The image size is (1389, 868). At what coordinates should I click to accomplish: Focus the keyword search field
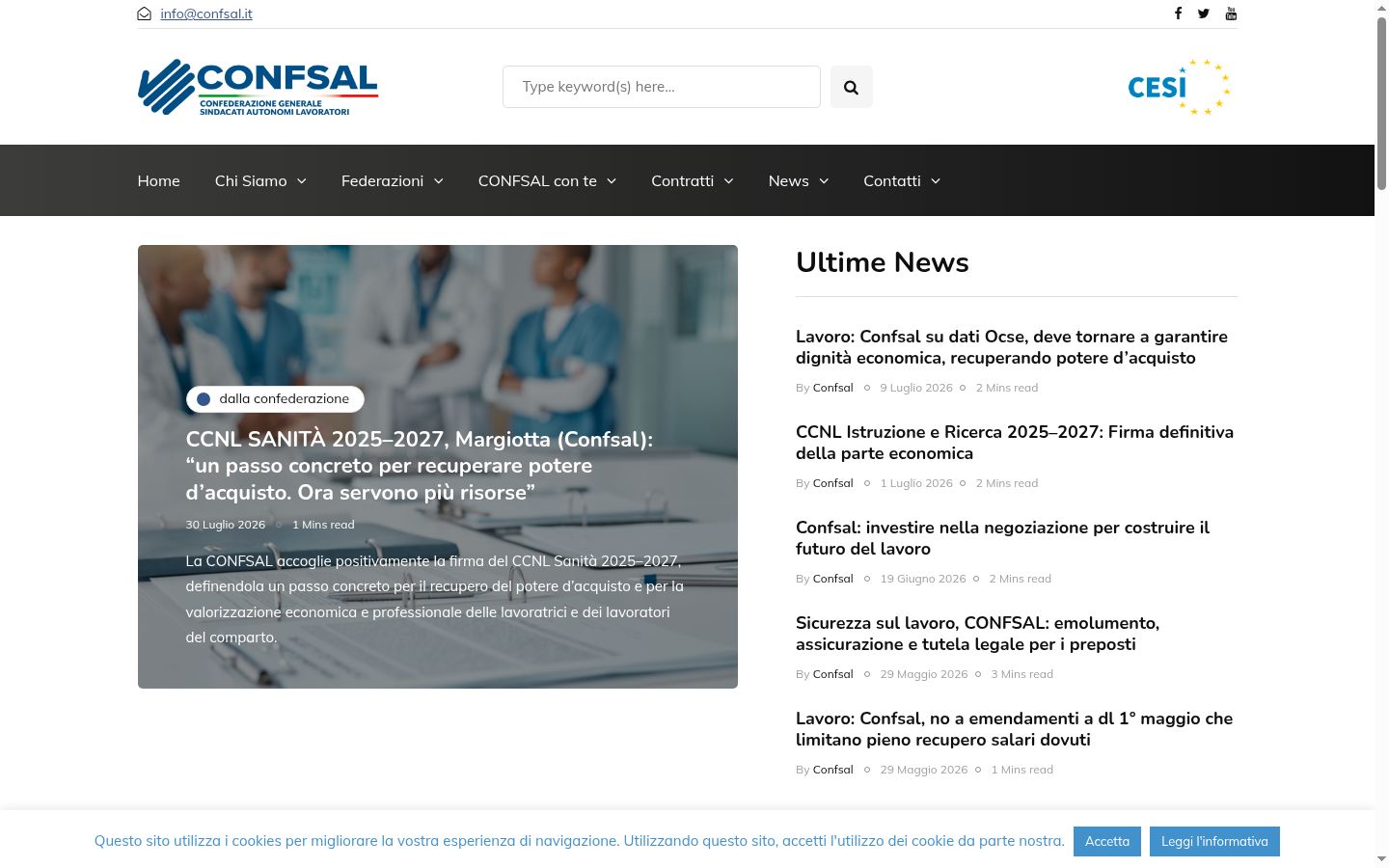click(x=662, y=87)
